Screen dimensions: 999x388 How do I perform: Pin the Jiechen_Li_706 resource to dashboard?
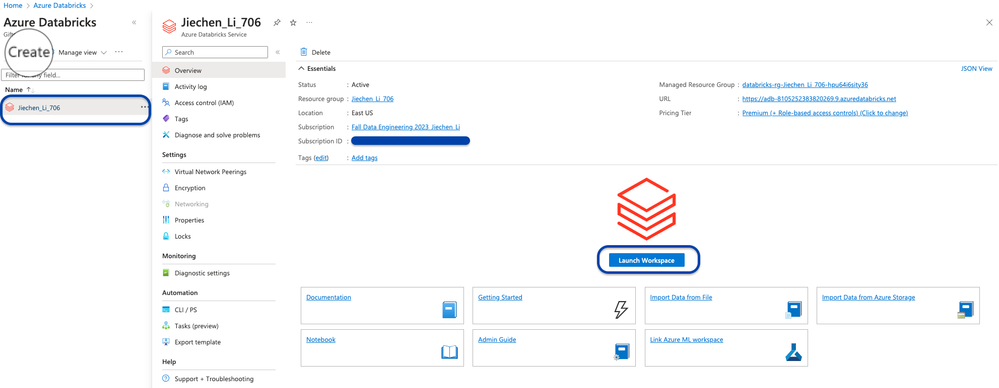coord(277,22)
